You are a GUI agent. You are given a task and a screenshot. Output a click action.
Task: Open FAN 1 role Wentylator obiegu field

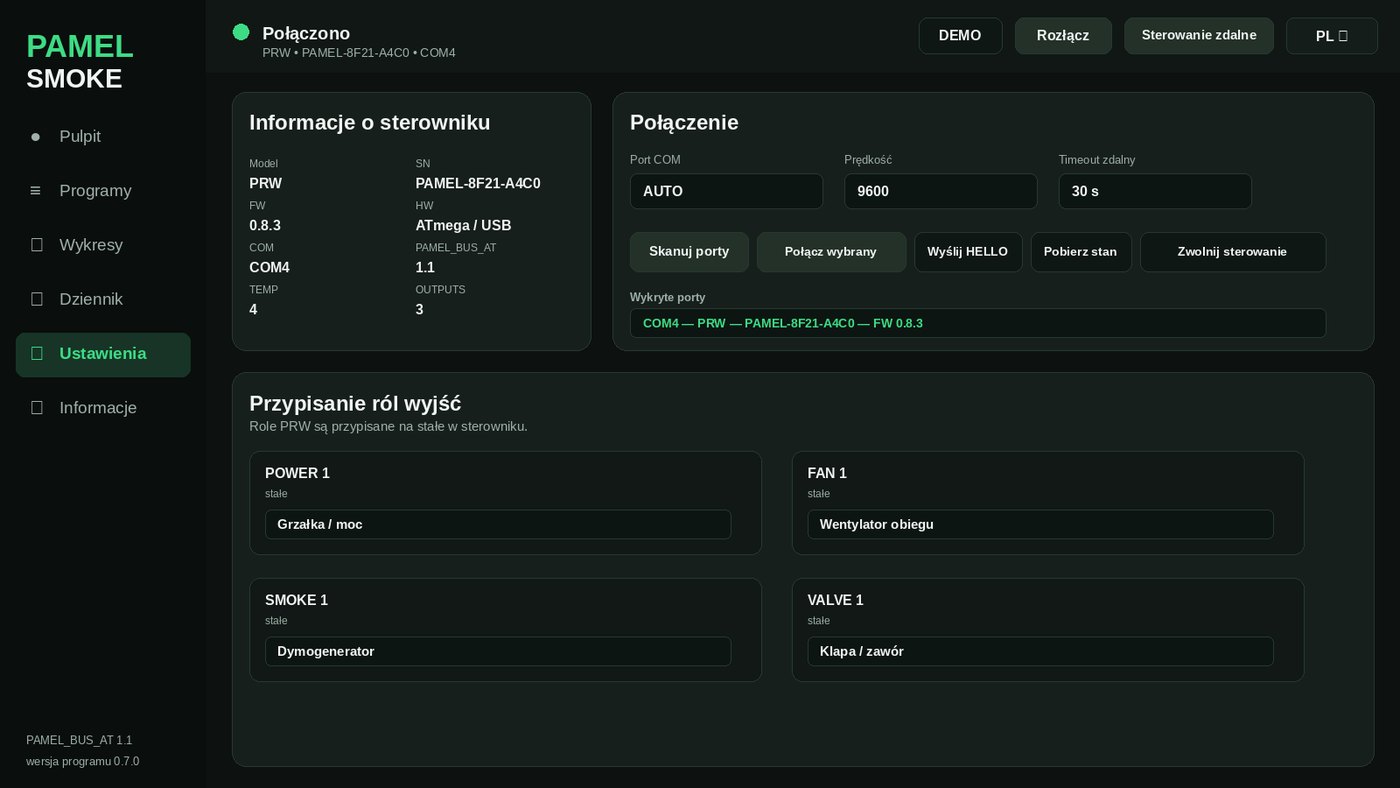click(1040, 524)
